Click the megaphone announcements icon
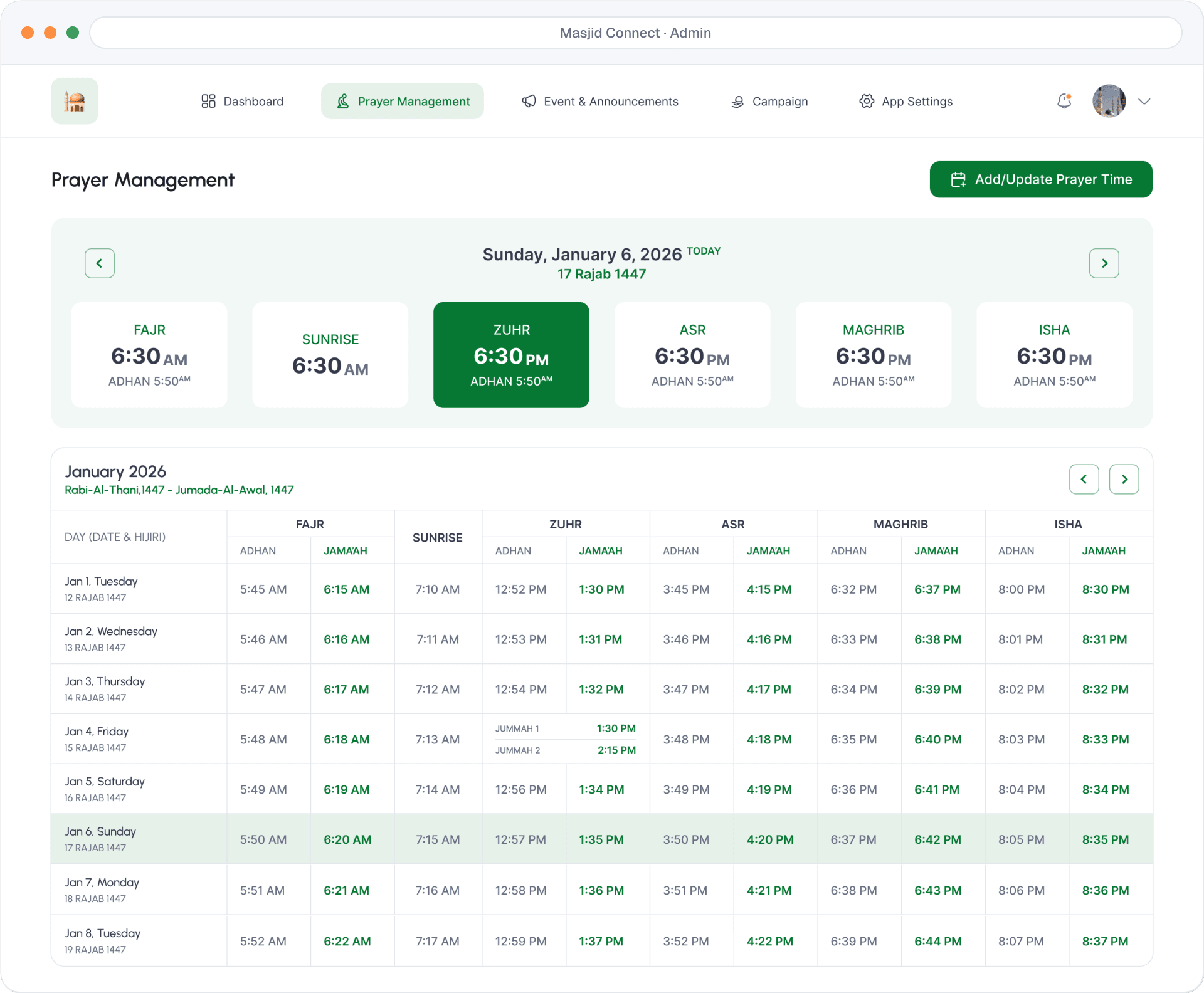Image resolution: width=1204 pixels, height=993 pixels. pos(529,101)
